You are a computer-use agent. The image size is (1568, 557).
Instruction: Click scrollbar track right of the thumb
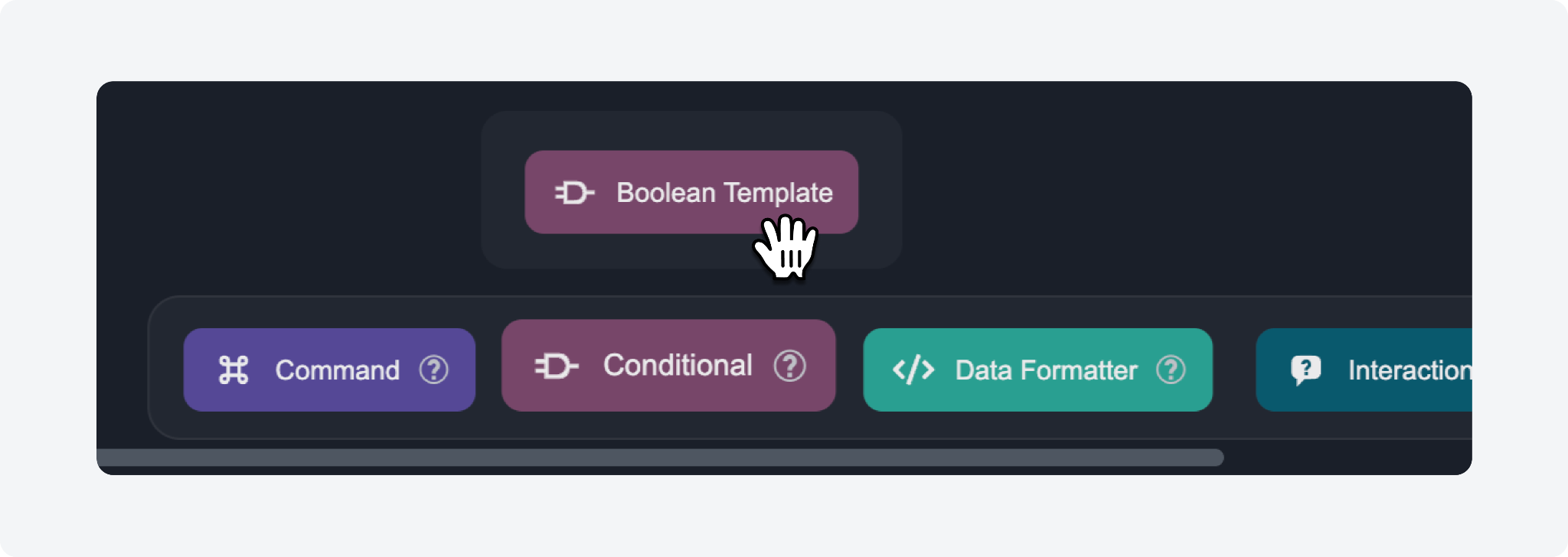1347,458
